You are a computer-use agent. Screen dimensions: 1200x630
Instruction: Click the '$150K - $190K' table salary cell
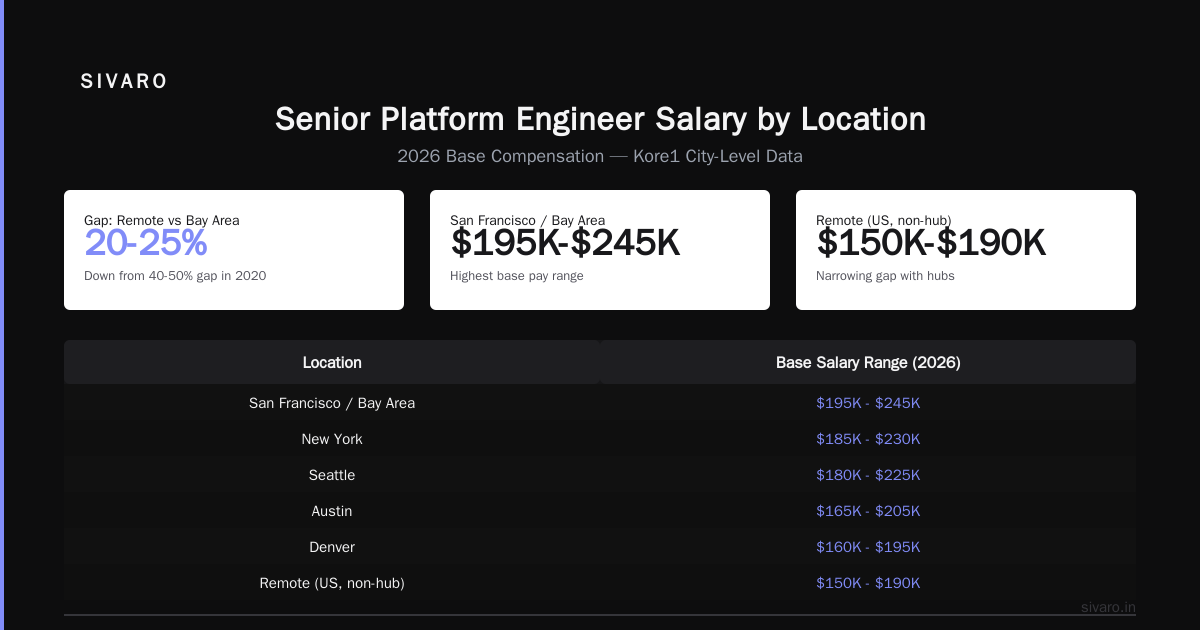tap(868, 583)
